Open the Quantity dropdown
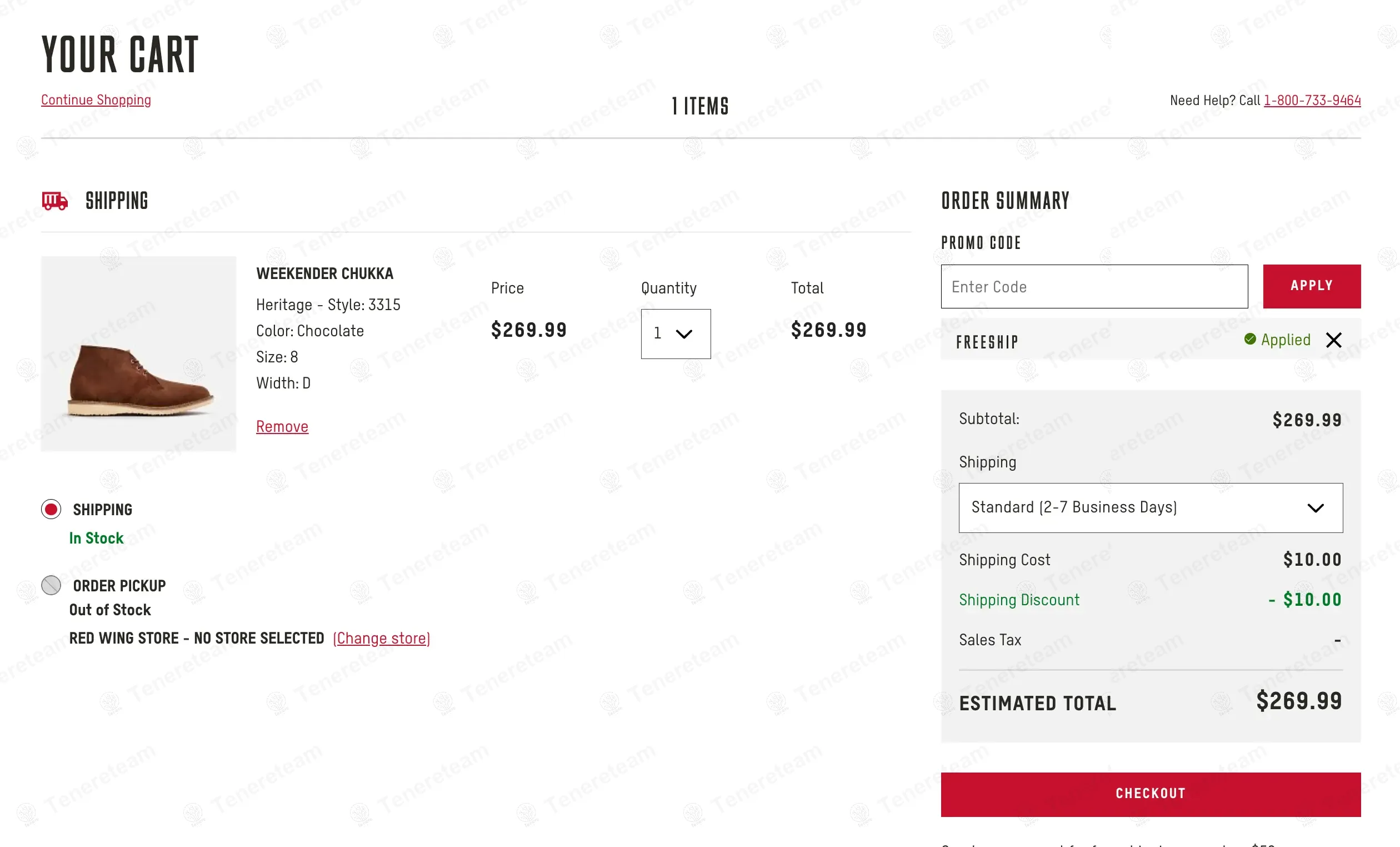1400x847 pixels. tap(675, 333)
